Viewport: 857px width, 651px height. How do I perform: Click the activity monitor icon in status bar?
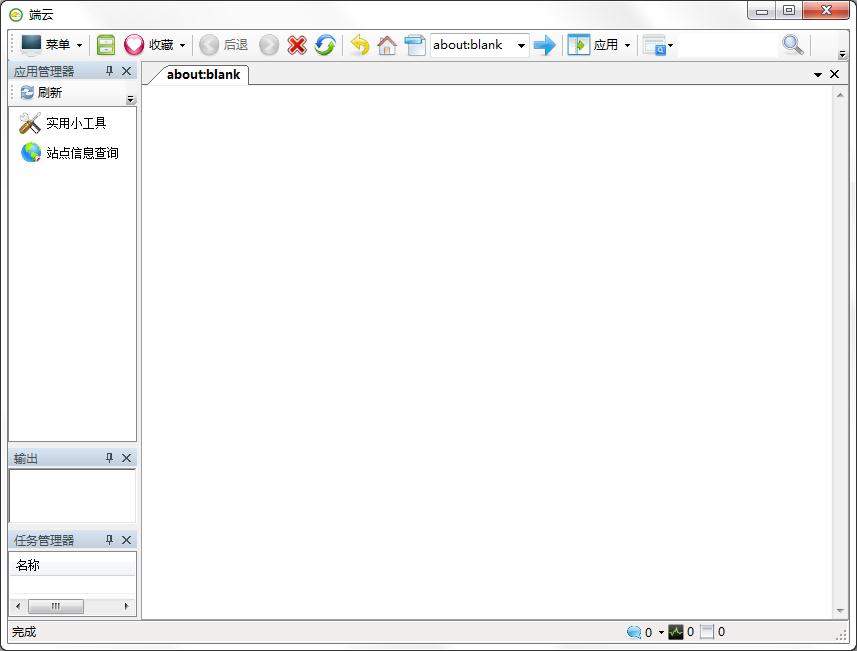coord(676,632)
